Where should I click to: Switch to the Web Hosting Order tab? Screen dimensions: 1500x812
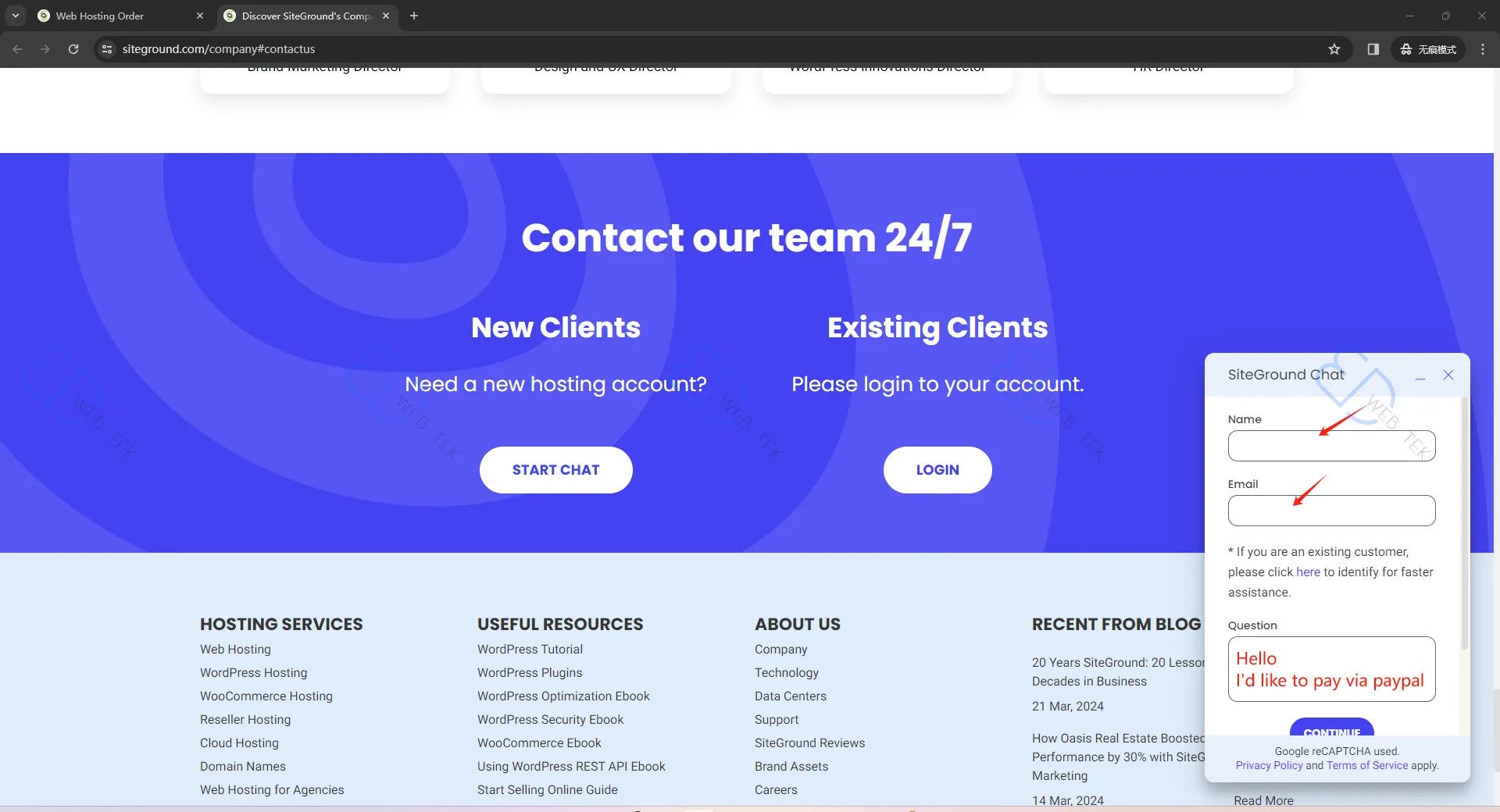(120, 16)
